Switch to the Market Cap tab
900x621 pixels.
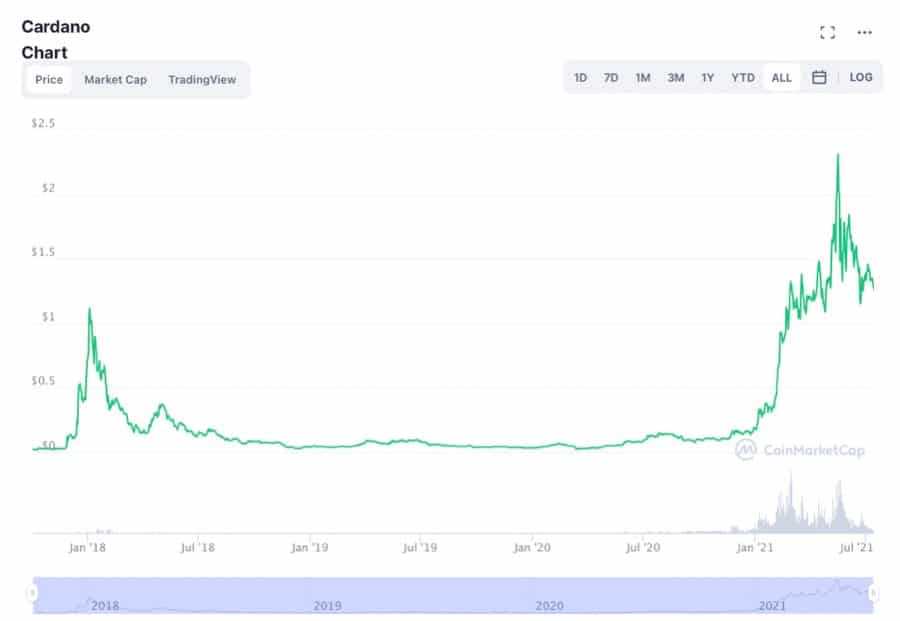[114, 79]
